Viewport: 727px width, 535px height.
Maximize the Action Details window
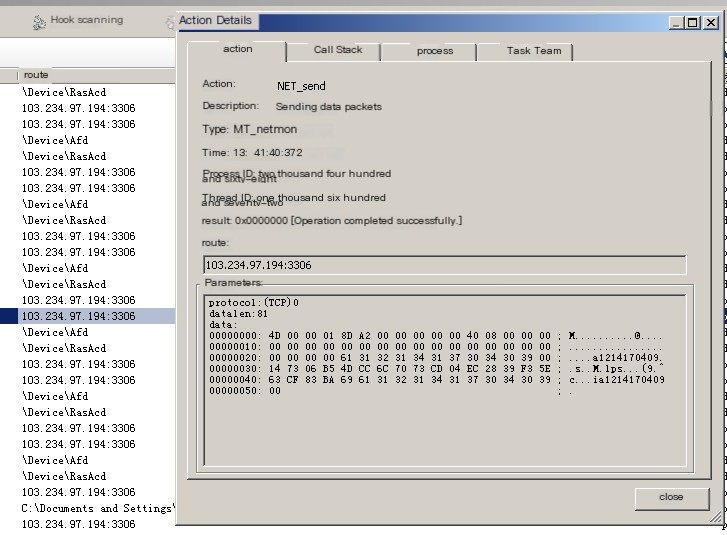[693, 22]
